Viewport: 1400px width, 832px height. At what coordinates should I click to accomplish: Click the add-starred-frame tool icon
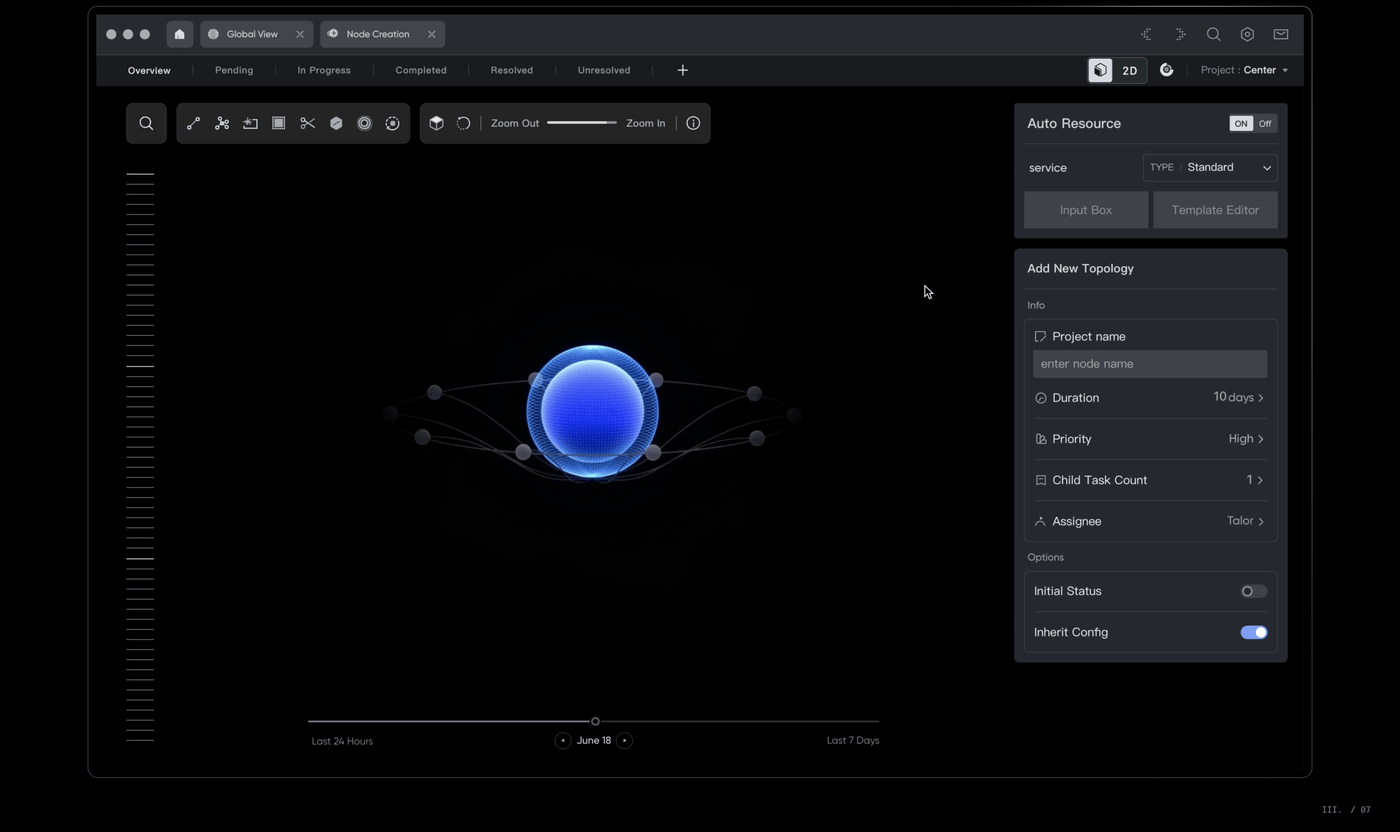(x=250, y=123)
